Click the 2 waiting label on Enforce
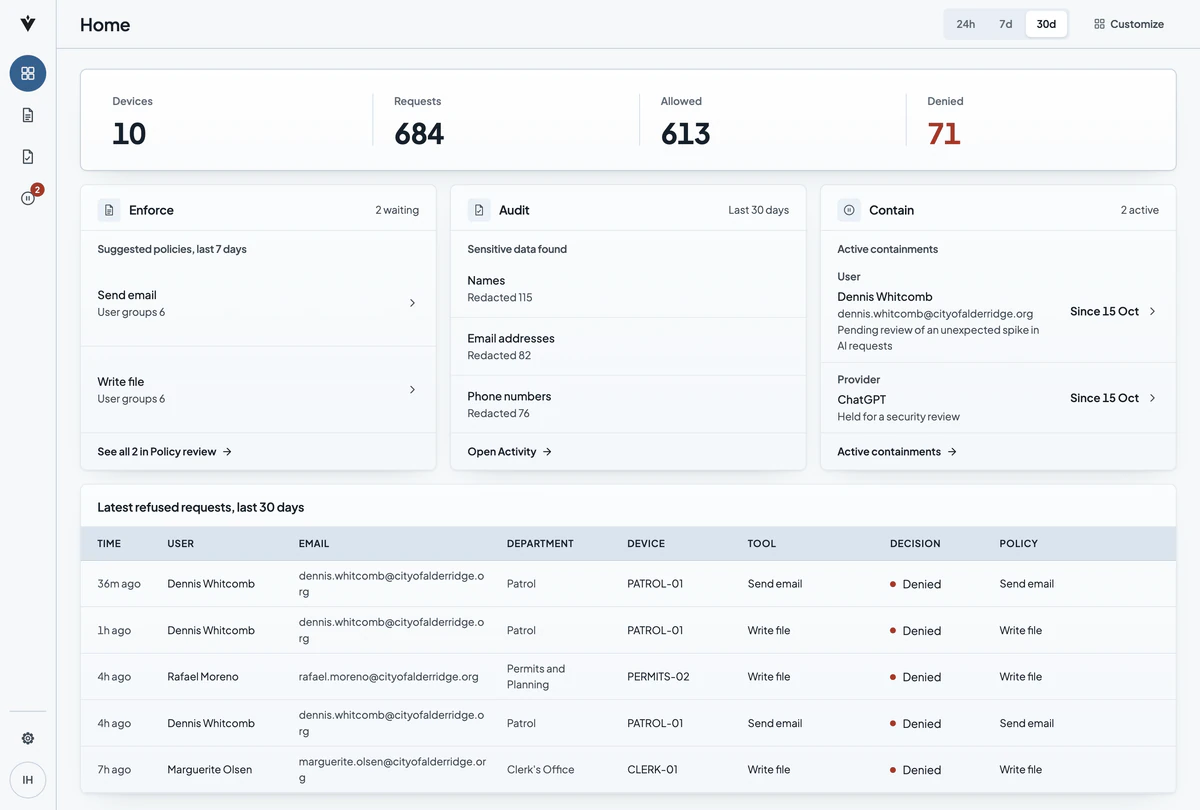This screenshot has height=810, width=1200. 397,210
